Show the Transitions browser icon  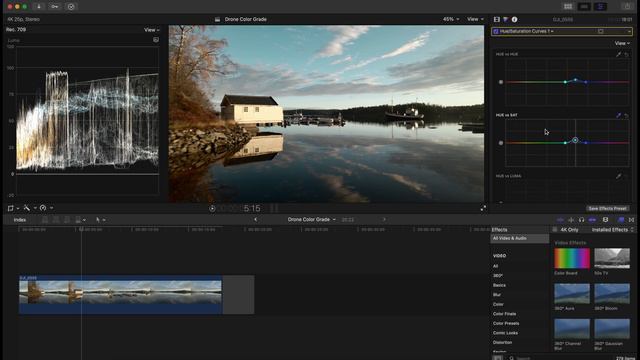pos(631,220)
